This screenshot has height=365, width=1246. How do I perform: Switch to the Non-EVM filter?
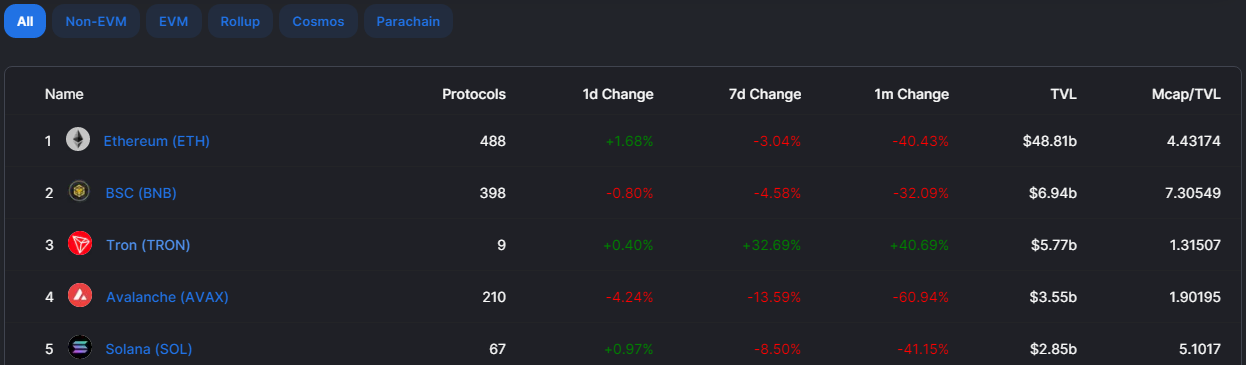[96, 21]
